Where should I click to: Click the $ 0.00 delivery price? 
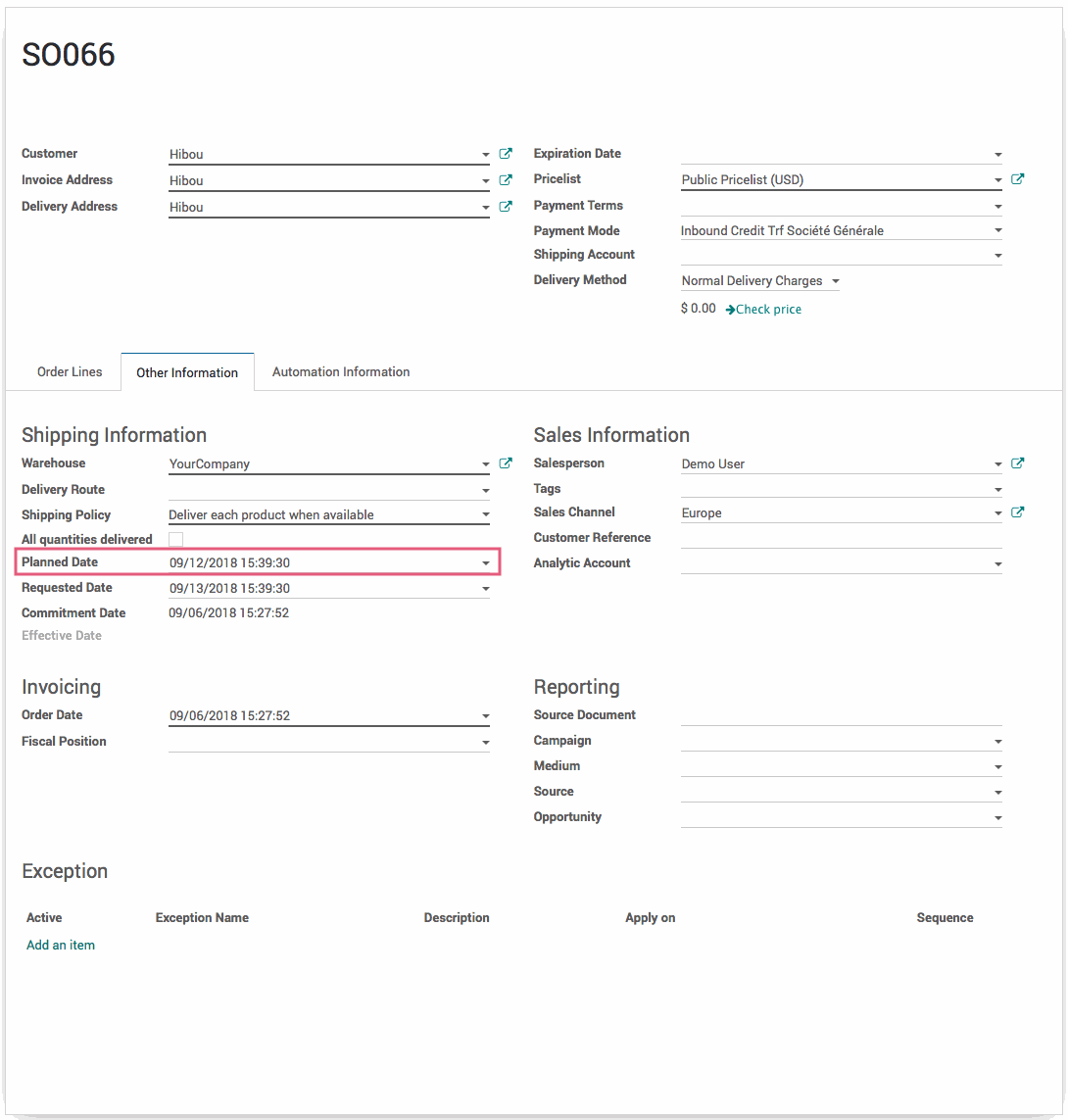coord(698,309)
